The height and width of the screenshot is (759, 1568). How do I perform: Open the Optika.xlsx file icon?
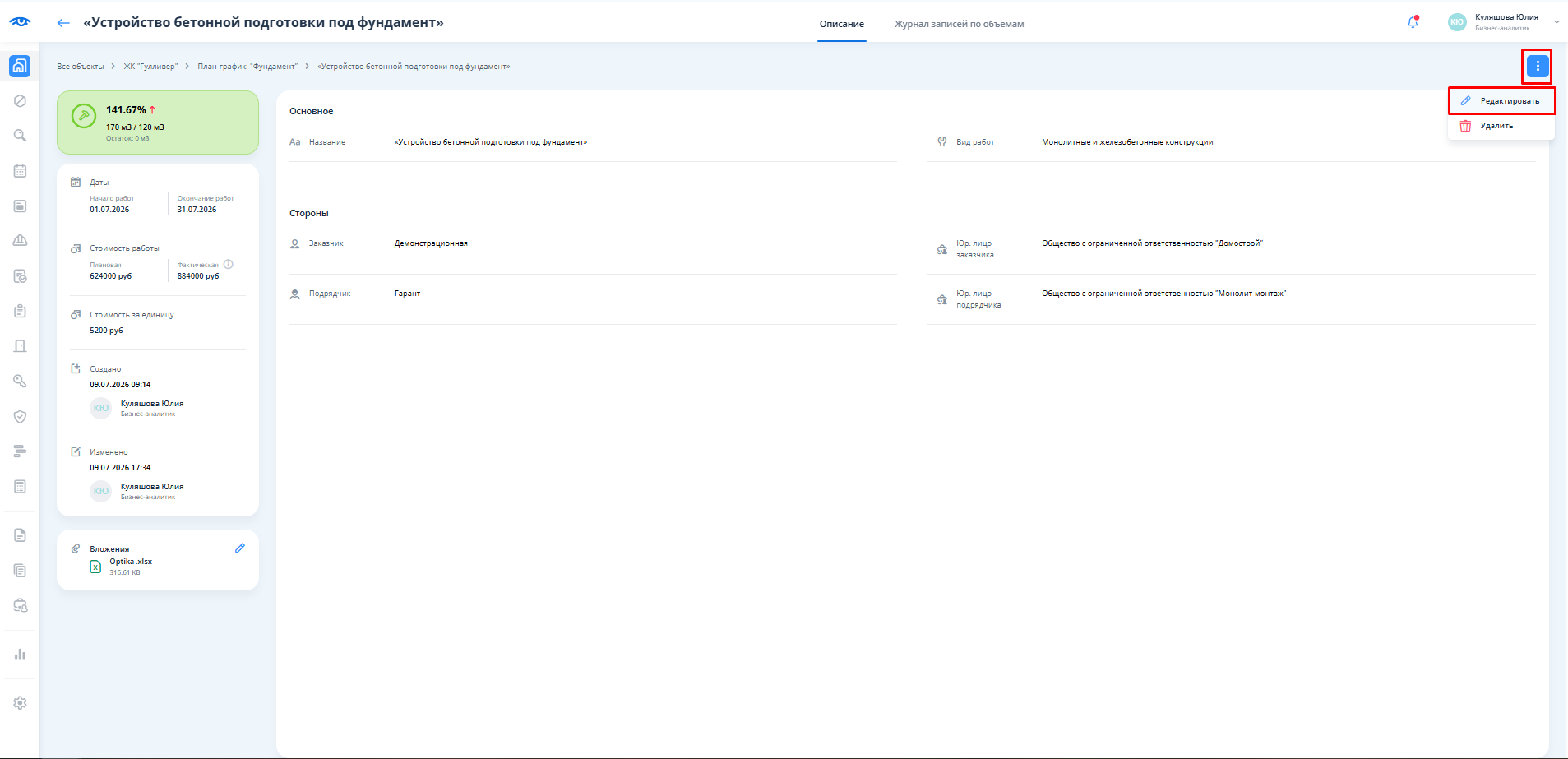pyautogui.click(x=95, y=567)
